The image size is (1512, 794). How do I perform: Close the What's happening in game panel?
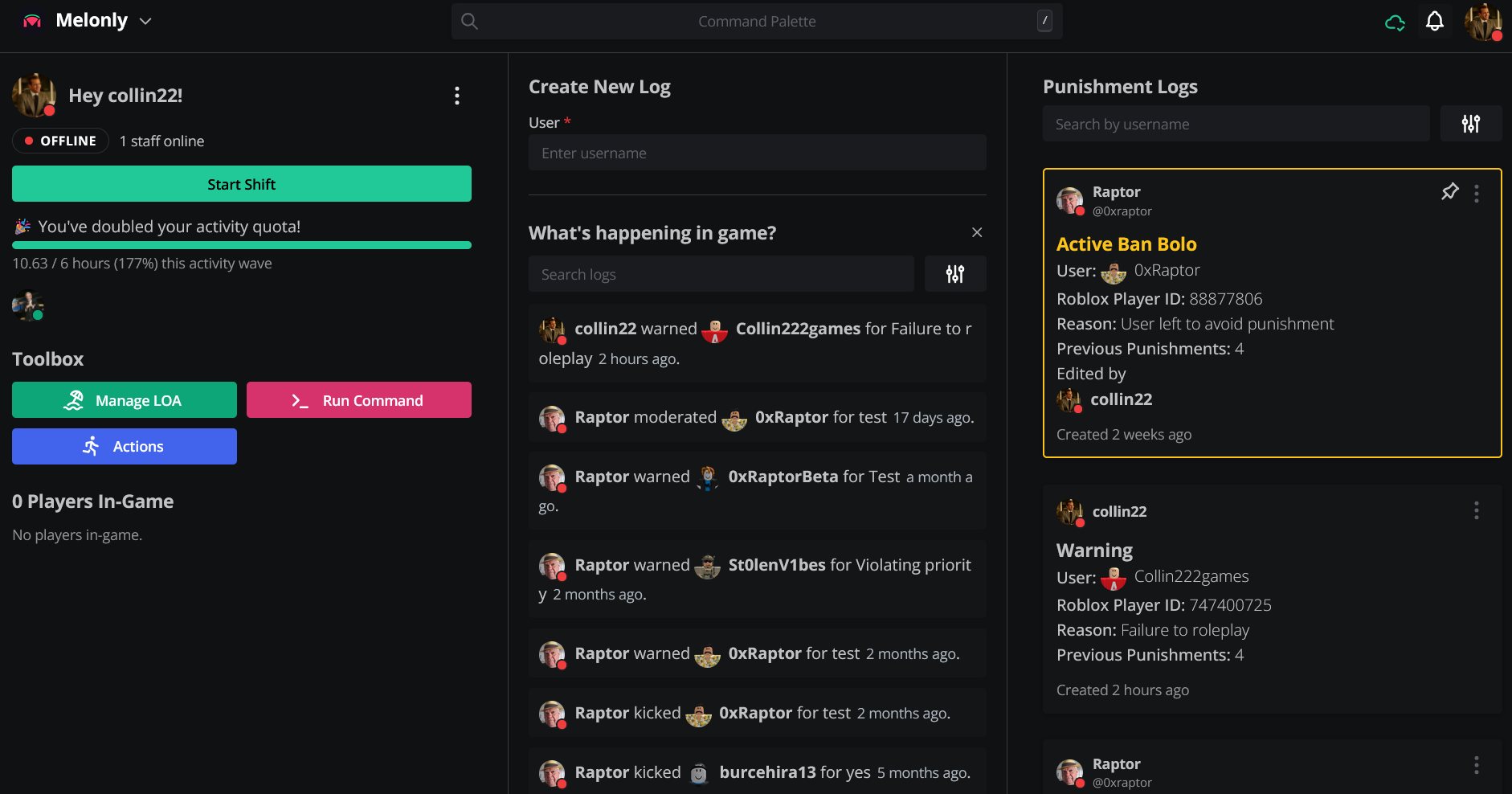pos(977,232)
